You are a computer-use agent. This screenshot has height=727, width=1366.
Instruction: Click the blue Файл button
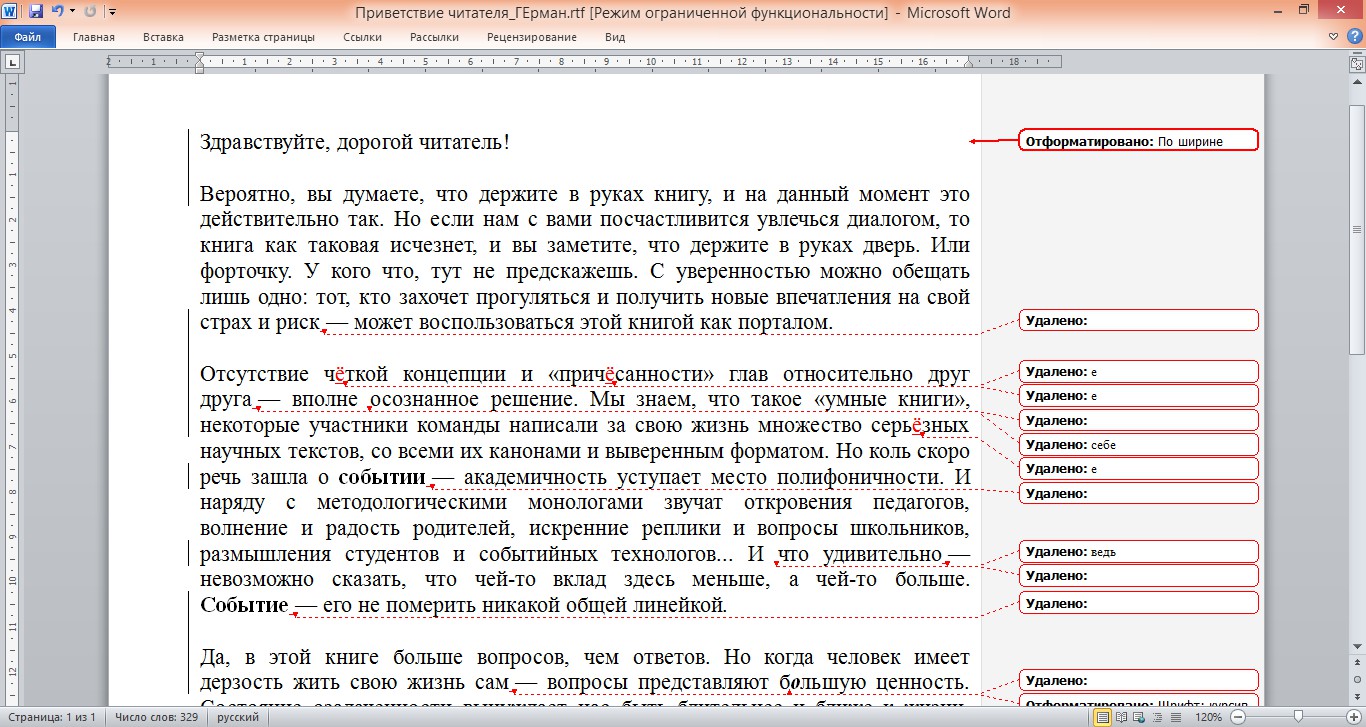28,37
